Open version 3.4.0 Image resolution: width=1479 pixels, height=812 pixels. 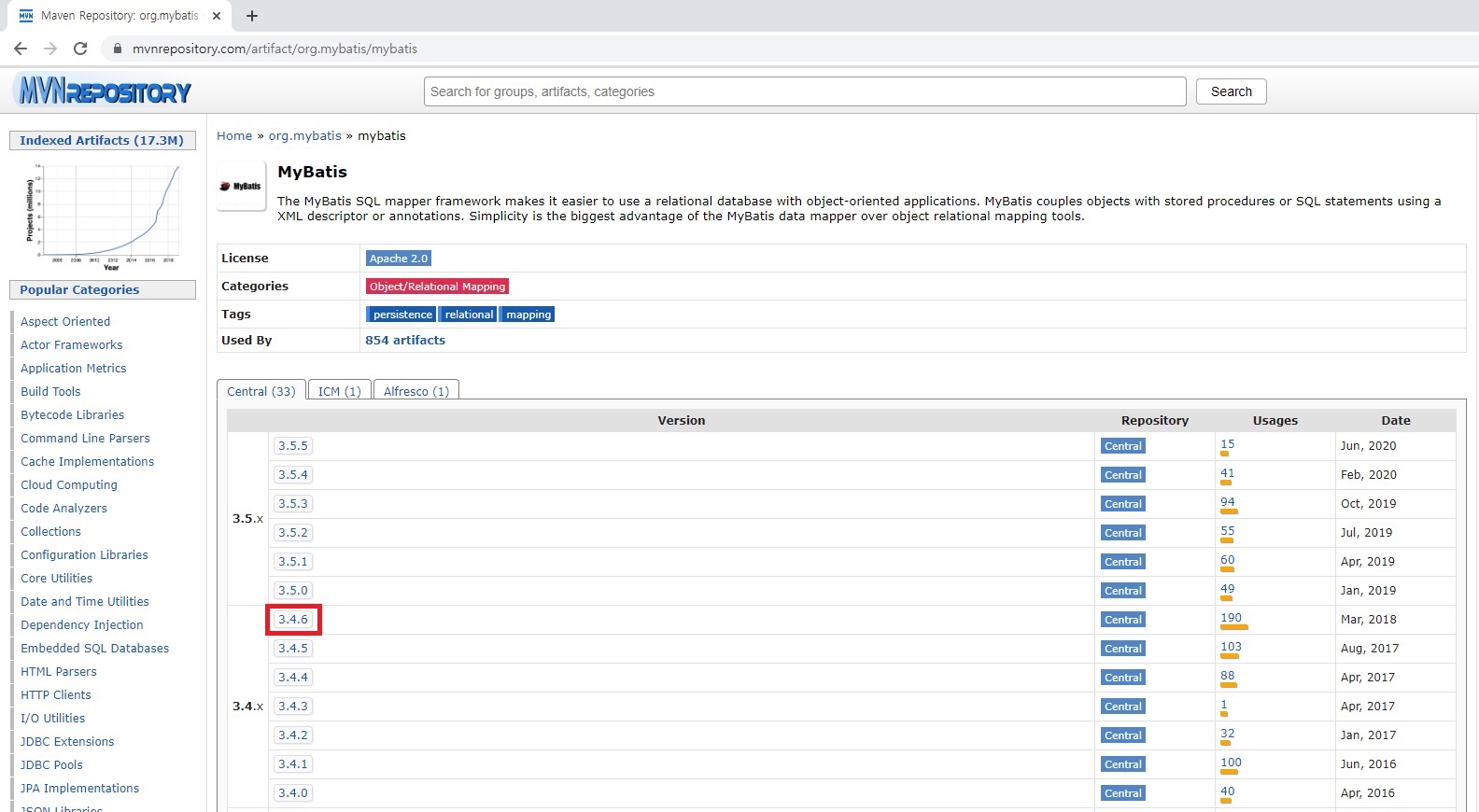pos(293,793)
